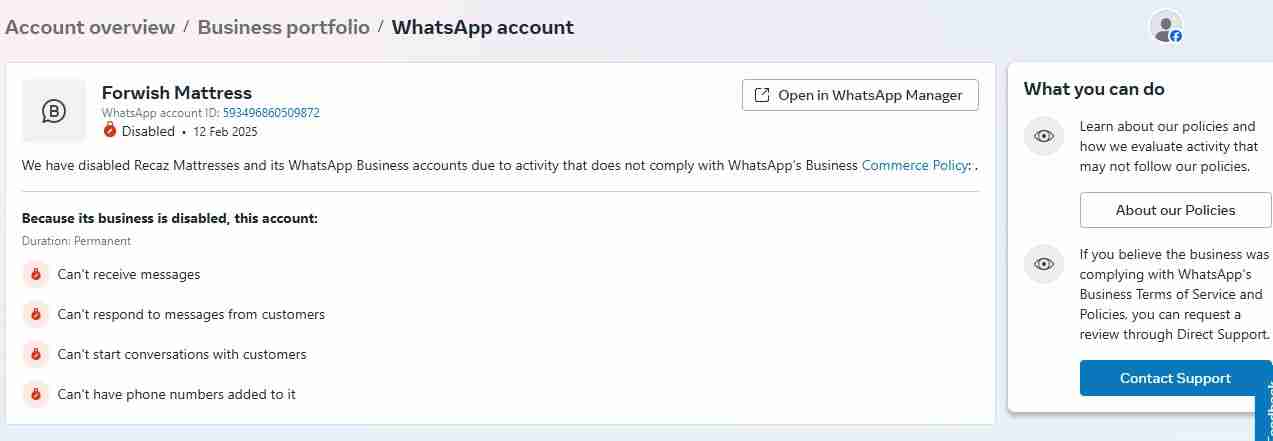Click the profile avatar icon
This screenshot has width=1273, height=441.
(x=1166, y=27)
